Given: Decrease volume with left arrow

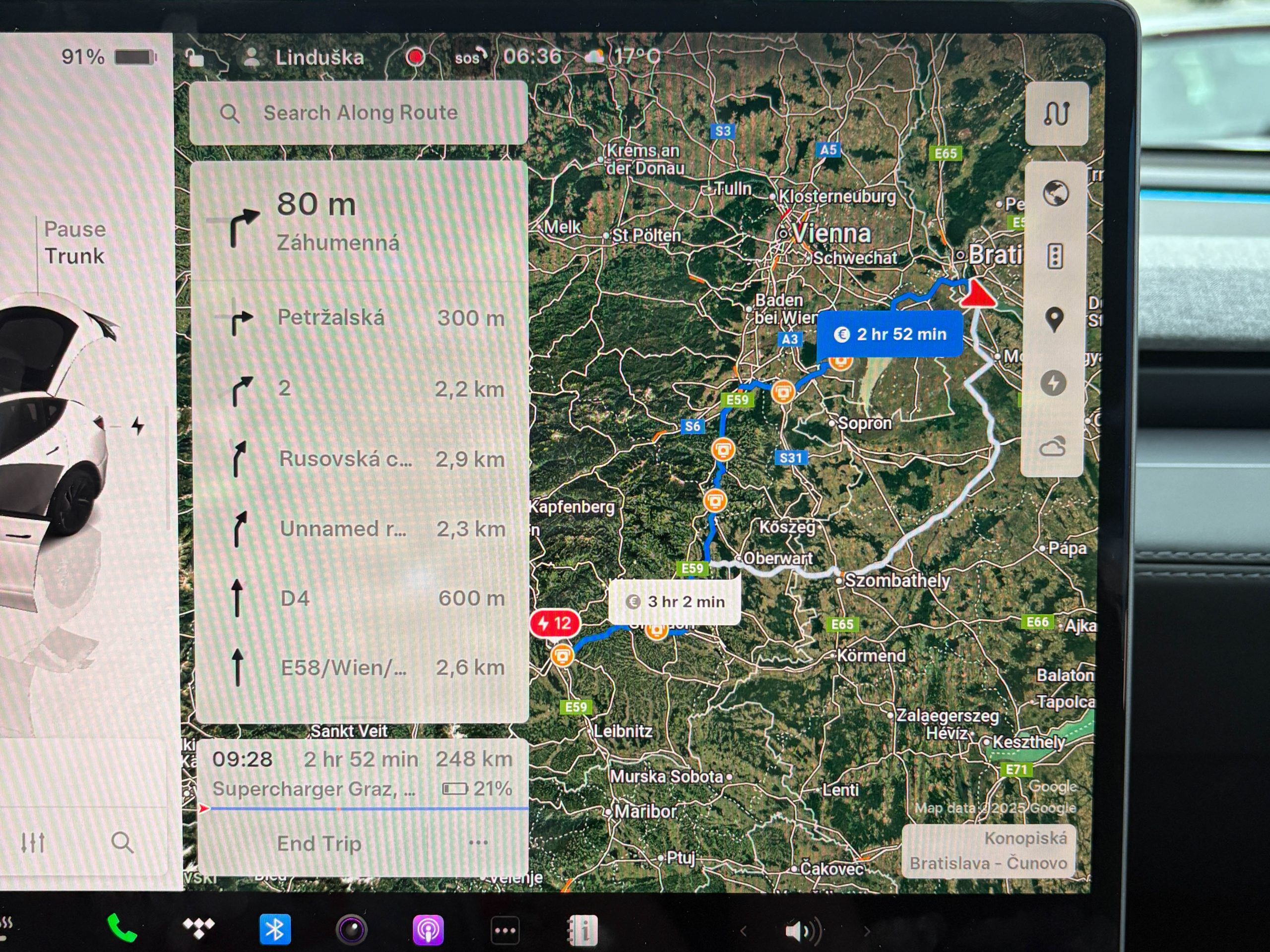Looking at the screenshot, I should 743,931.
